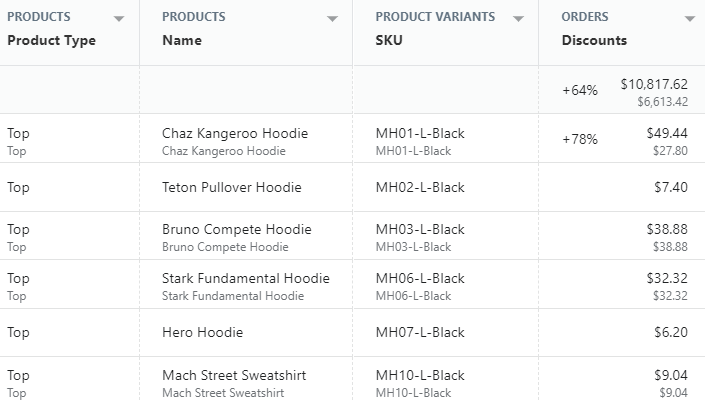705x400 pixels.
Task: Click the +78% change indicator
Action: (x=580, y=139)
